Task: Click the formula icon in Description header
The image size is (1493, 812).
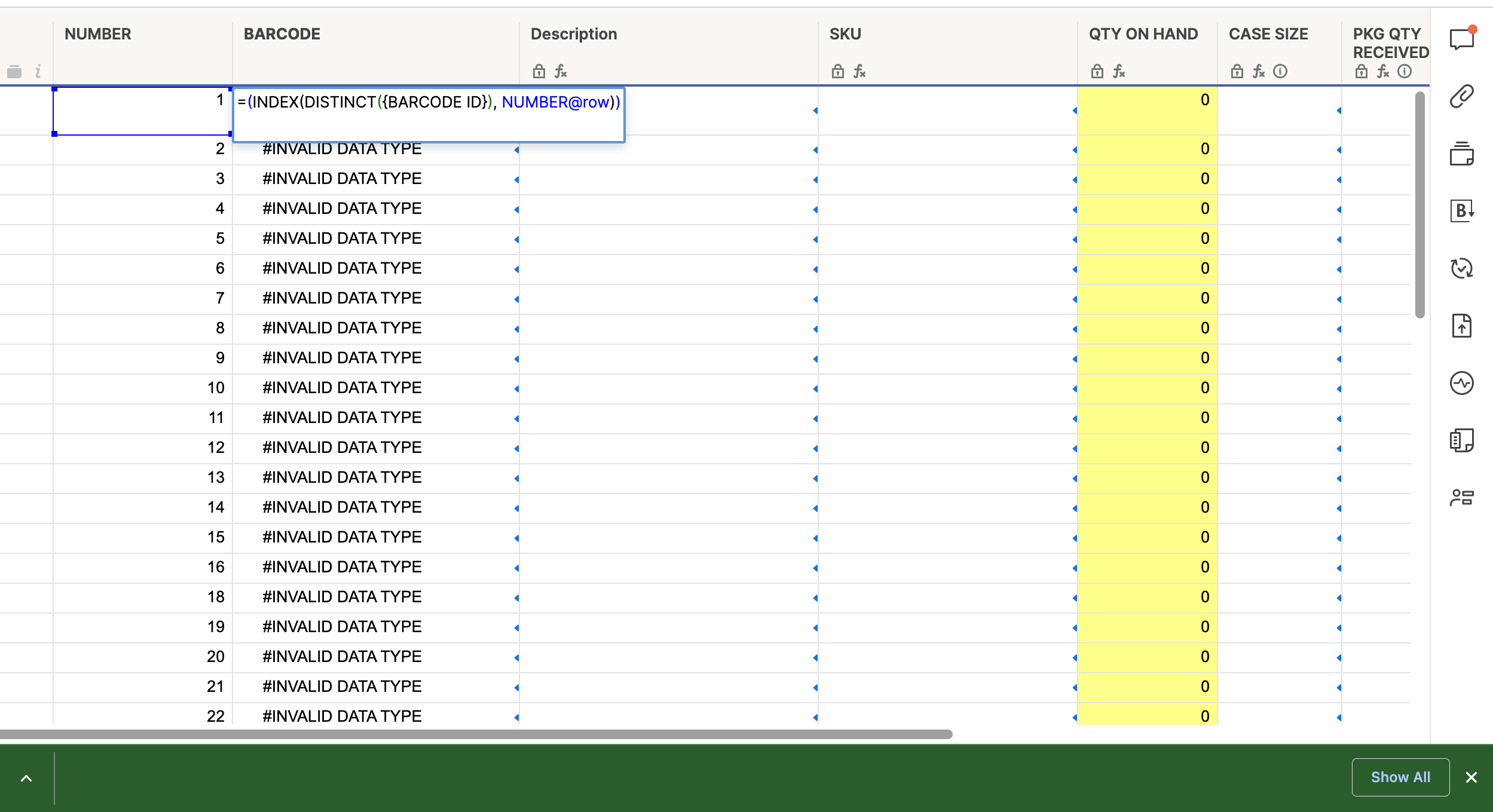Action: point(561,72)
